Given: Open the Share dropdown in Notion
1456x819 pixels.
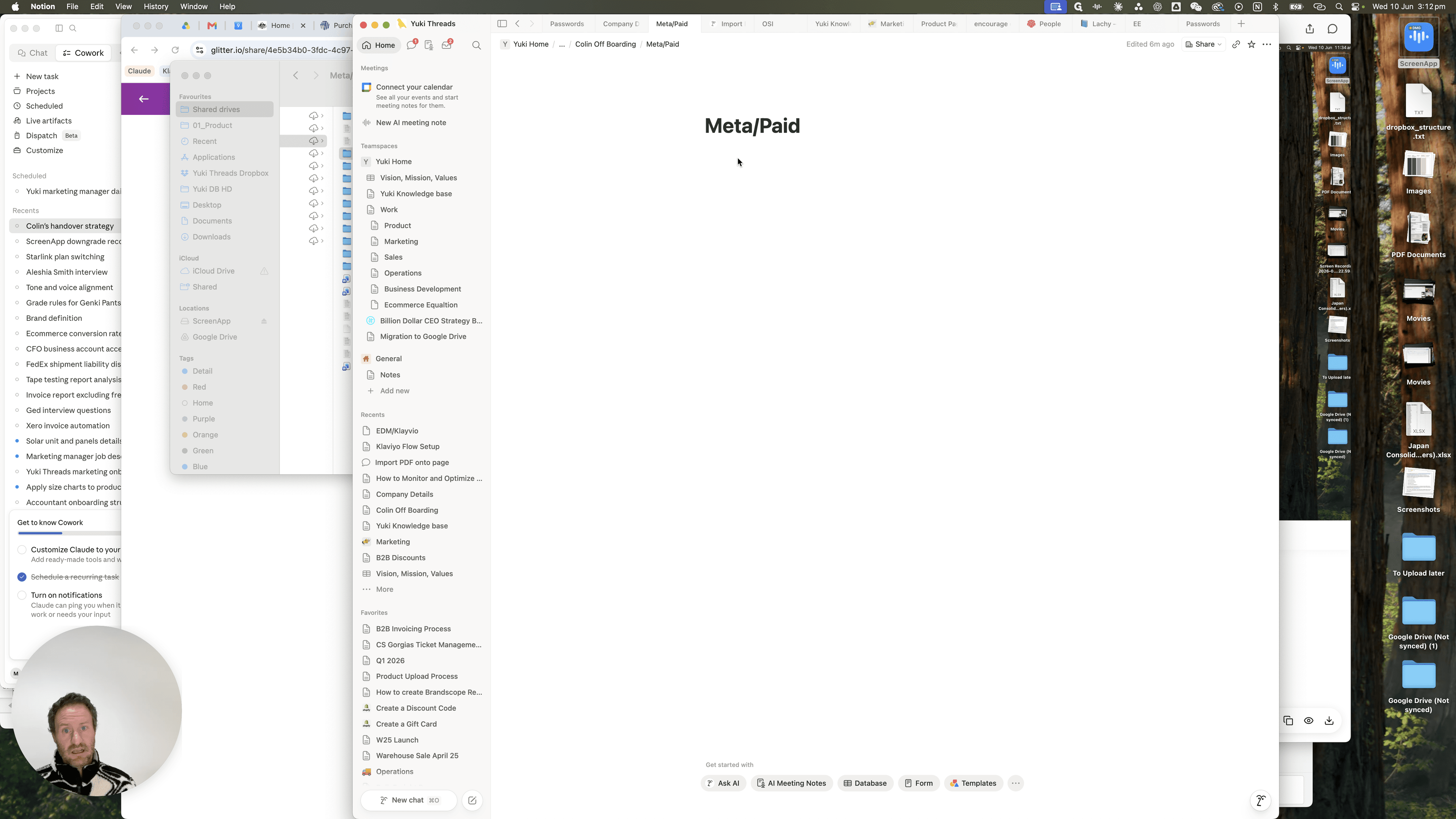Looking at the screenshot, I should pyautogui.click(x=1203, y=44).
